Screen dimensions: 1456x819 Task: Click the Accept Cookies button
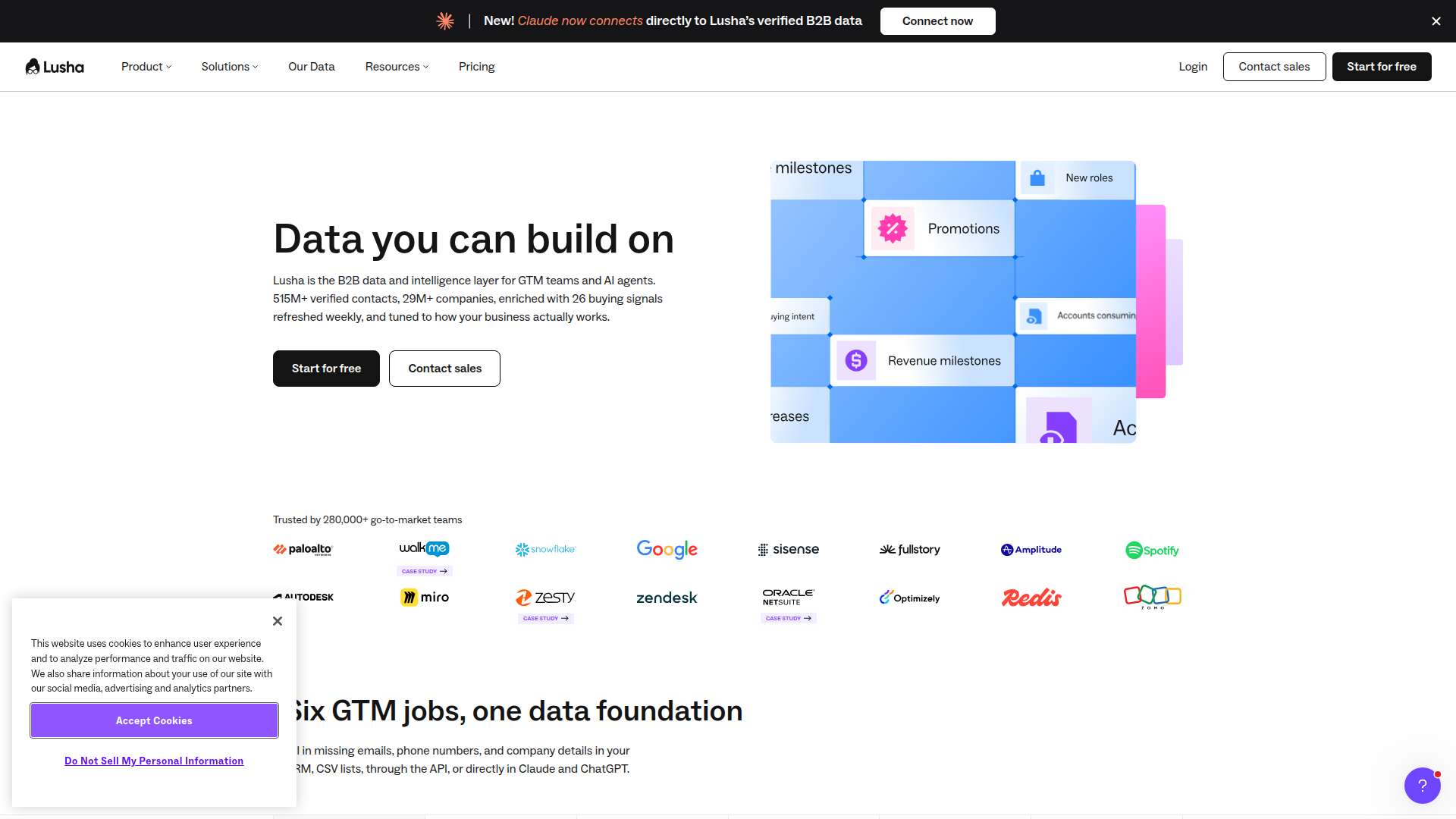coord(154,720)
